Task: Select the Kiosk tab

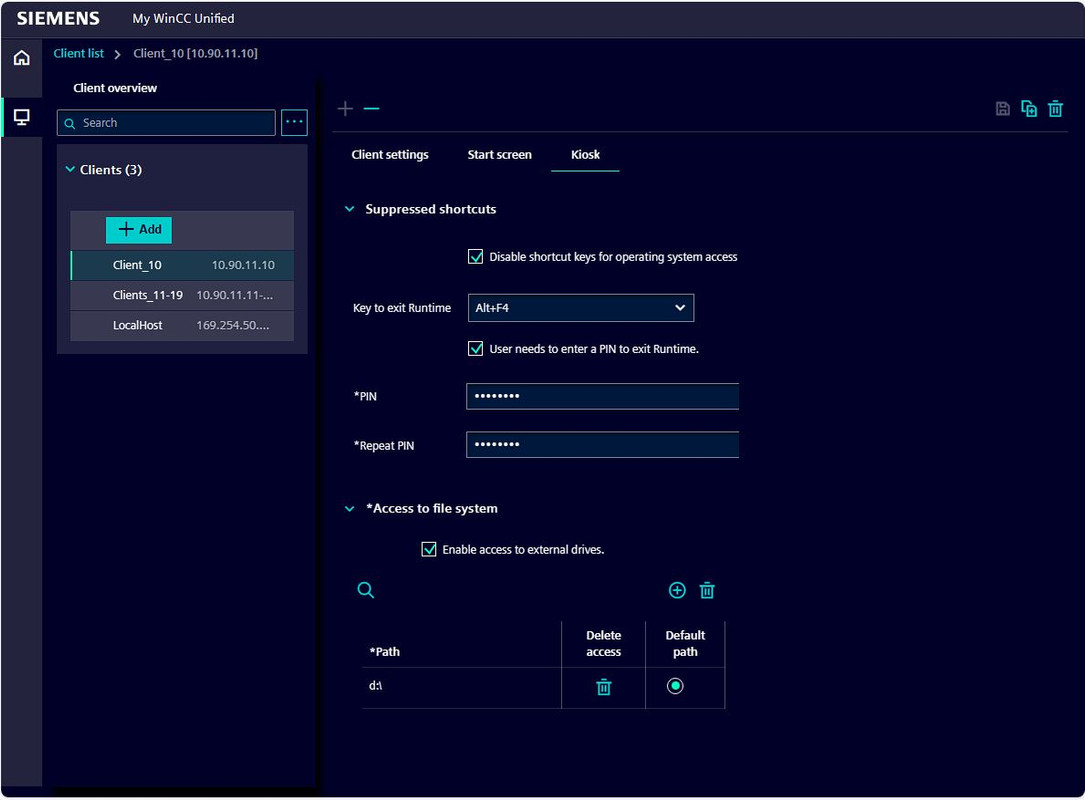Action: point(585,155)
